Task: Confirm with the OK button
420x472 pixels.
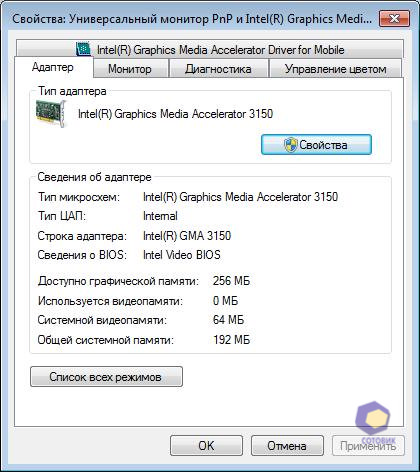Action: (x=206, y=445)
